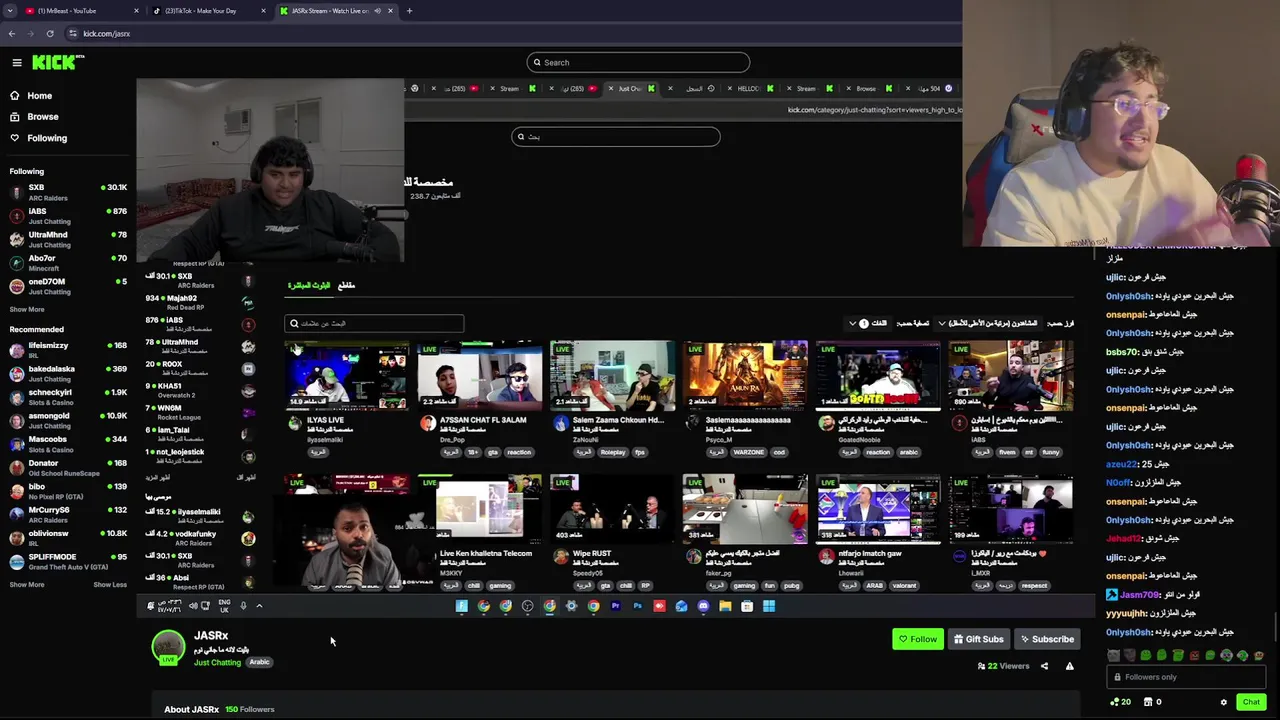Go back in the browser
The width and height of the screenshot is (1280, 720).
[12, 33]
